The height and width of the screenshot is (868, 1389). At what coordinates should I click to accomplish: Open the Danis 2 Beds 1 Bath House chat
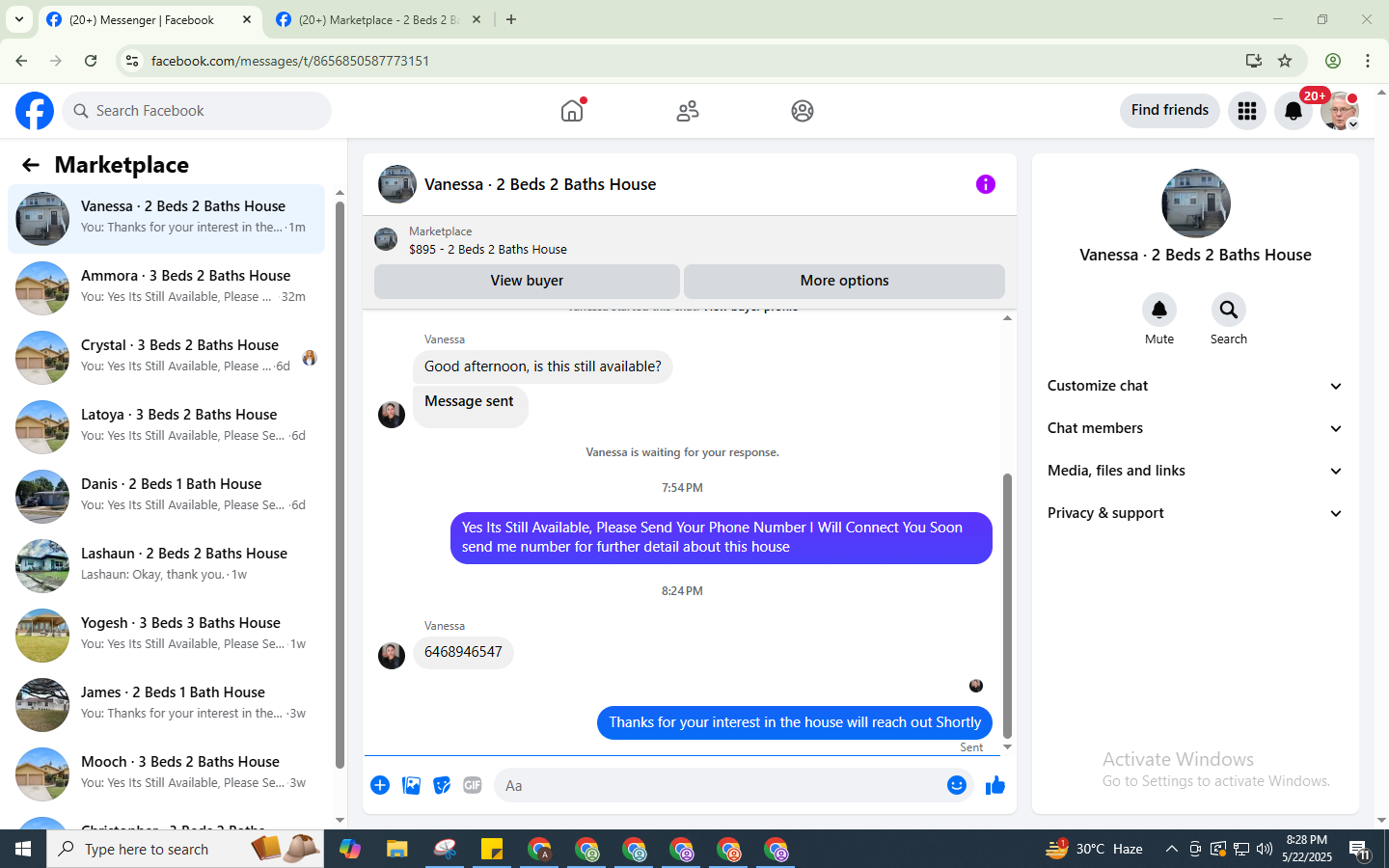click(x=166, y=497)
